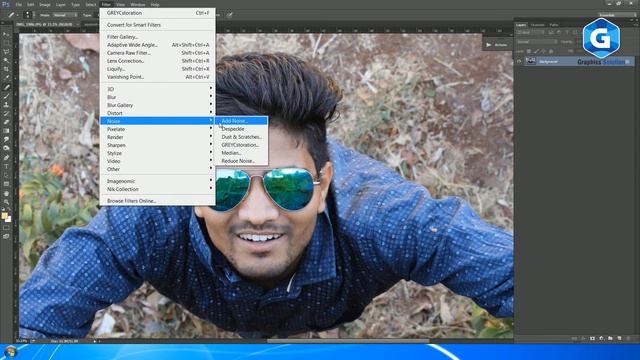Hide the Background layer eye icon
Screen dimensions: 640x360
click(x=519, y=61)
